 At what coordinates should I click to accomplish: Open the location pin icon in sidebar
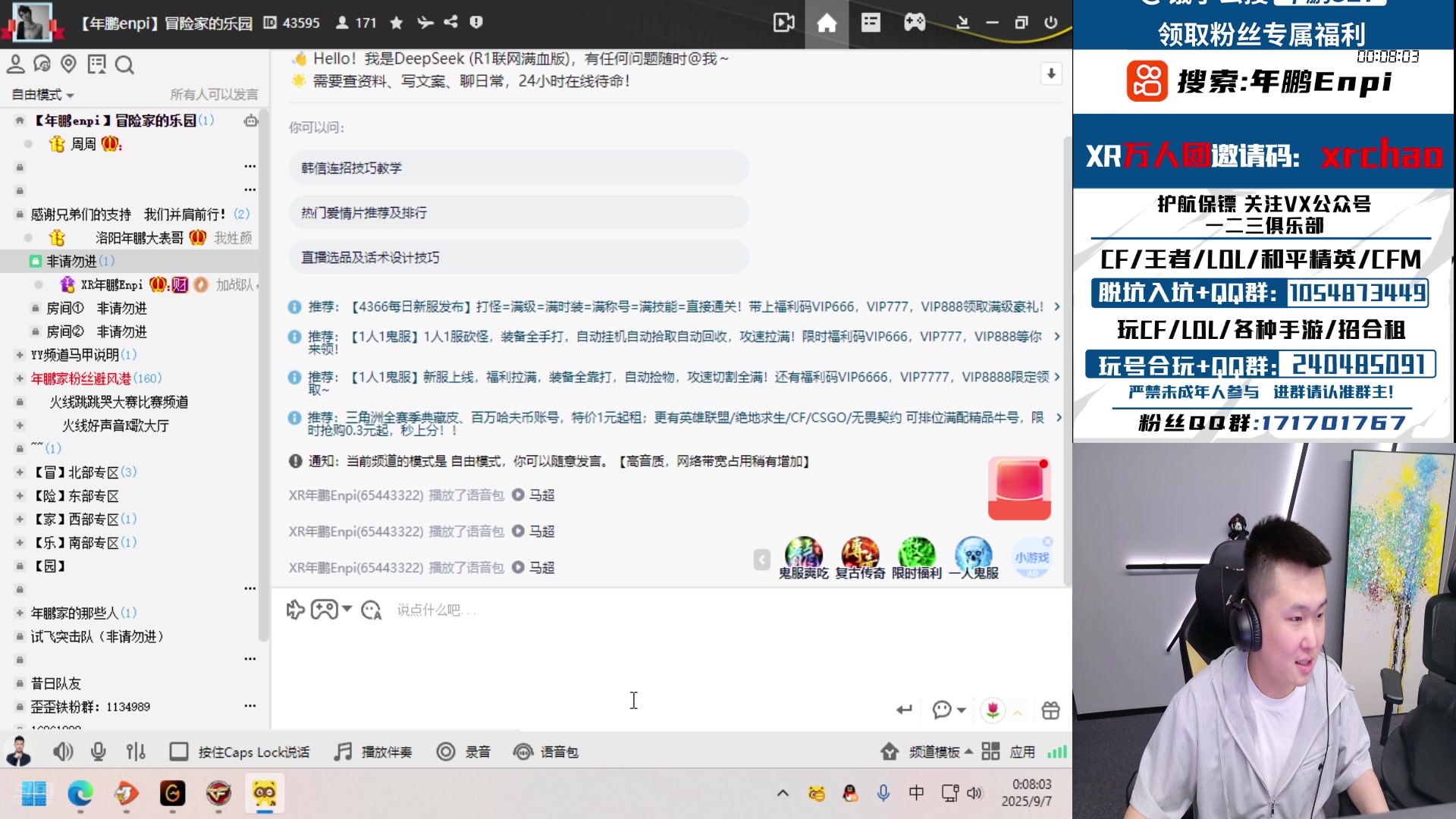68,64
